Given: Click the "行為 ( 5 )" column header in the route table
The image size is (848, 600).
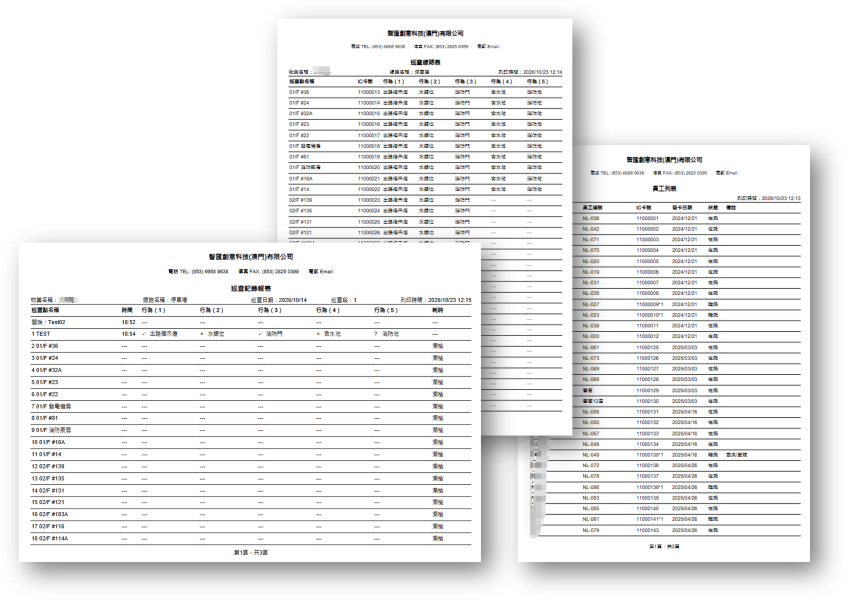Looking at the screenshot, I should tap(537, 81).
